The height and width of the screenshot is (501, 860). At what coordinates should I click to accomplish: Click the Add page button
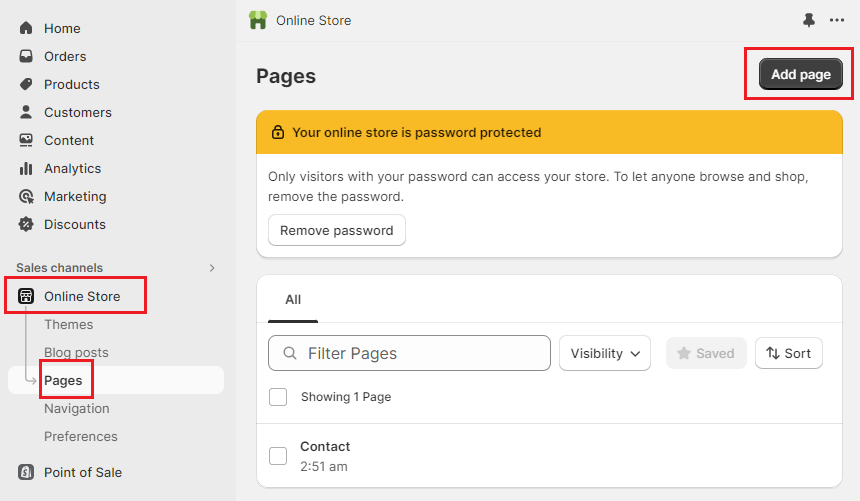(800, 75)
